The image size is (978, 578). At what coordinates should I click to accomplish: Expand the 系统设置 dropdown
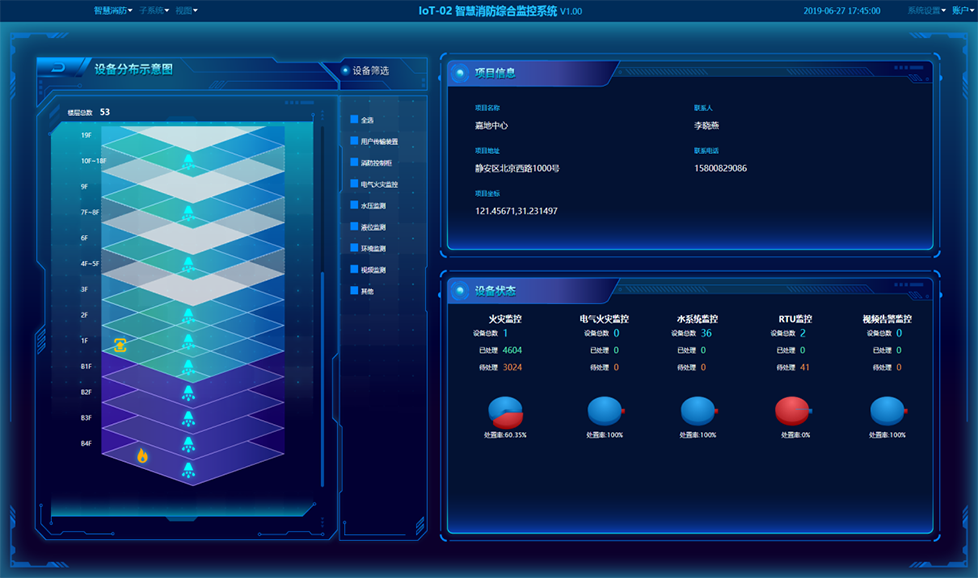click(x=926, y=11)
